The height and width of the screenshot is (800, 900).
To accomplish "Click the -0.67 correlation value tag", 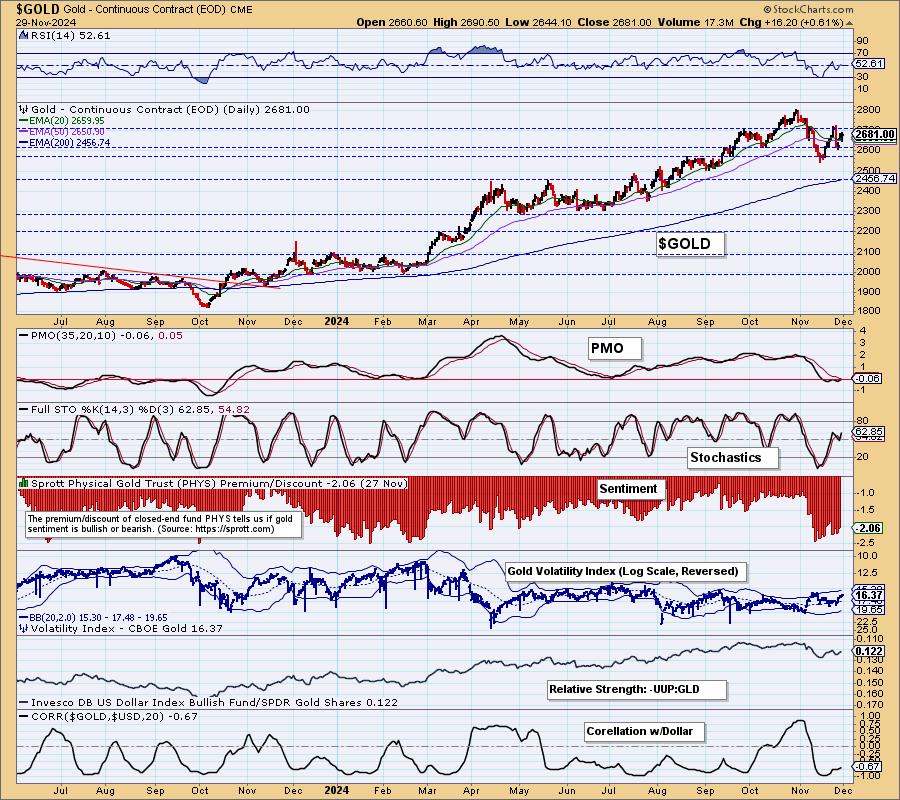I will (868, 767).
